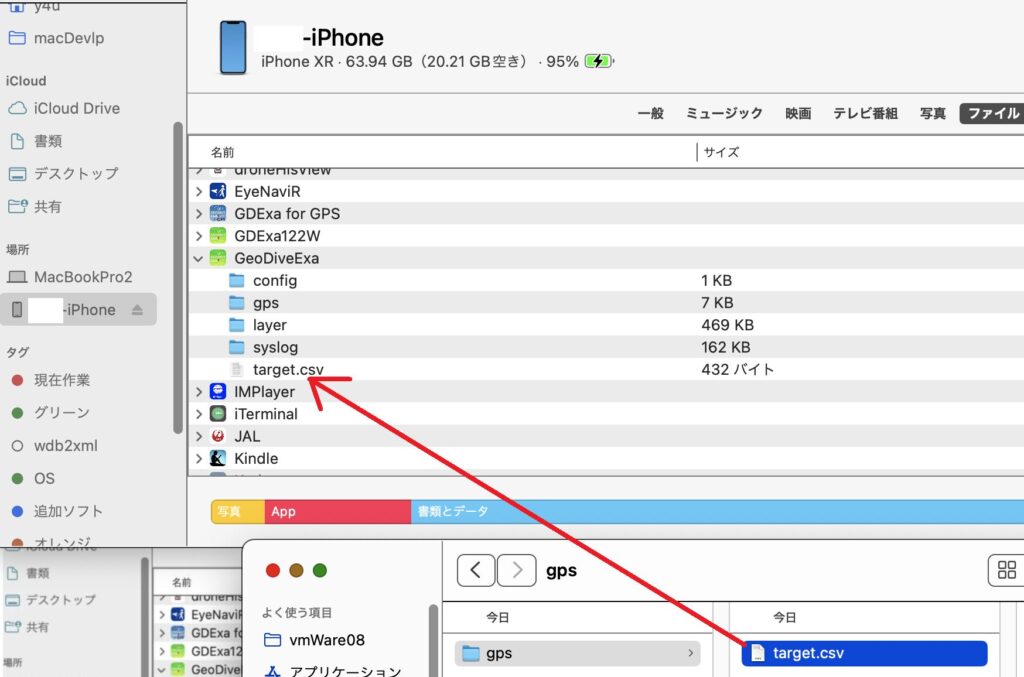The width and height of the screenshot is (1024, 677).
Task: Click the GeoDiveExa app icon
Action: [x=217, y=258]
